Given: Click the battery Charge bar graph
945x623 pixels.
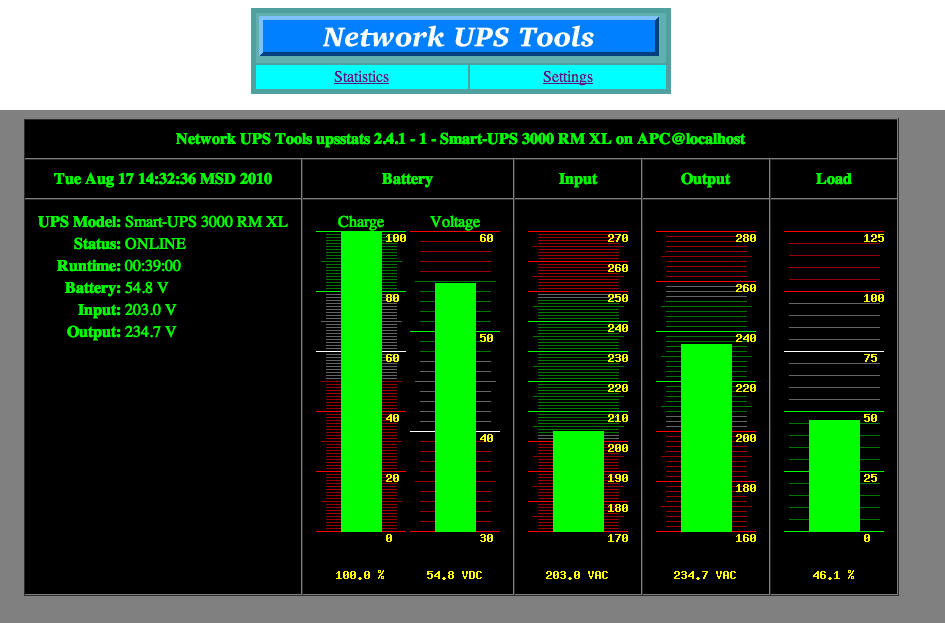Looking at the screenshot, I should pyautogui.click(x=361, y=385).
